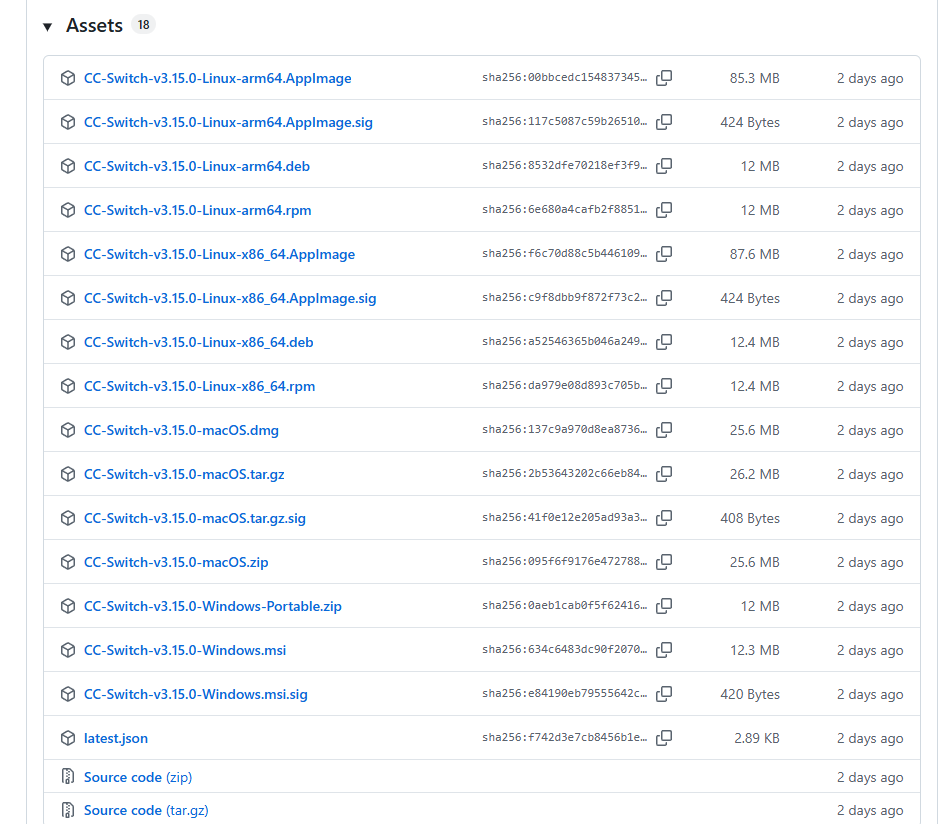The height and width of the screenshot is (824, 939).
Task: Copy sha256 for Windows-Portable.zip
Action: click(x=664, y=606)
